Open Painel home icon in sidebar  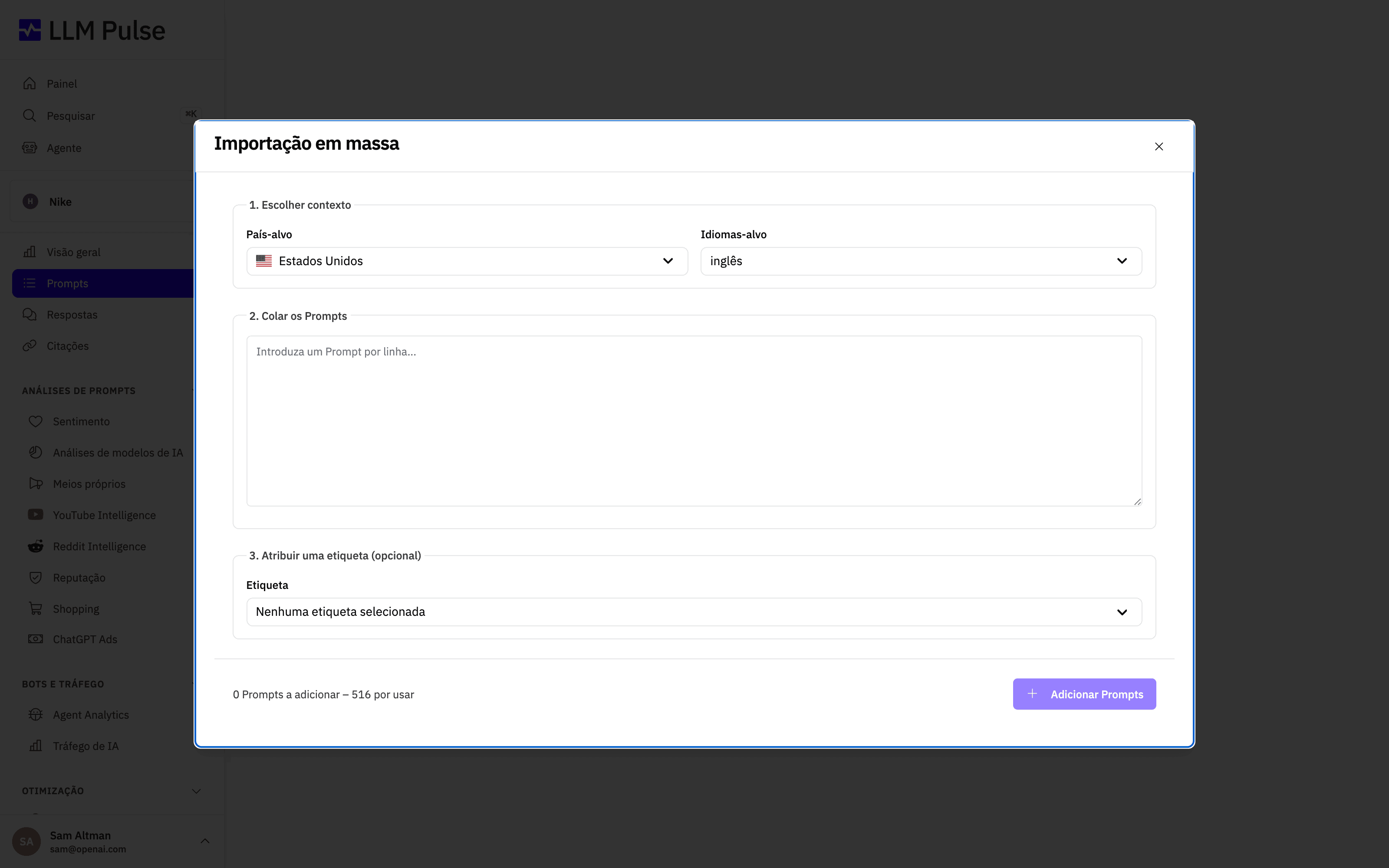(29, 84)
